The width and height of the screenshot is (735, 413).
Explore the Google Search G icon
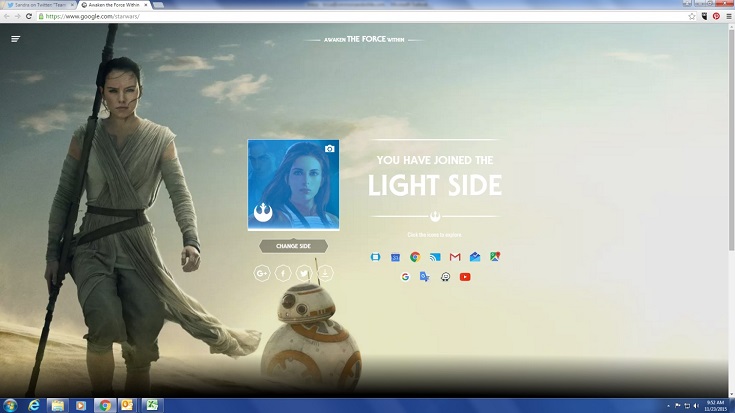(x=405, y=277)
